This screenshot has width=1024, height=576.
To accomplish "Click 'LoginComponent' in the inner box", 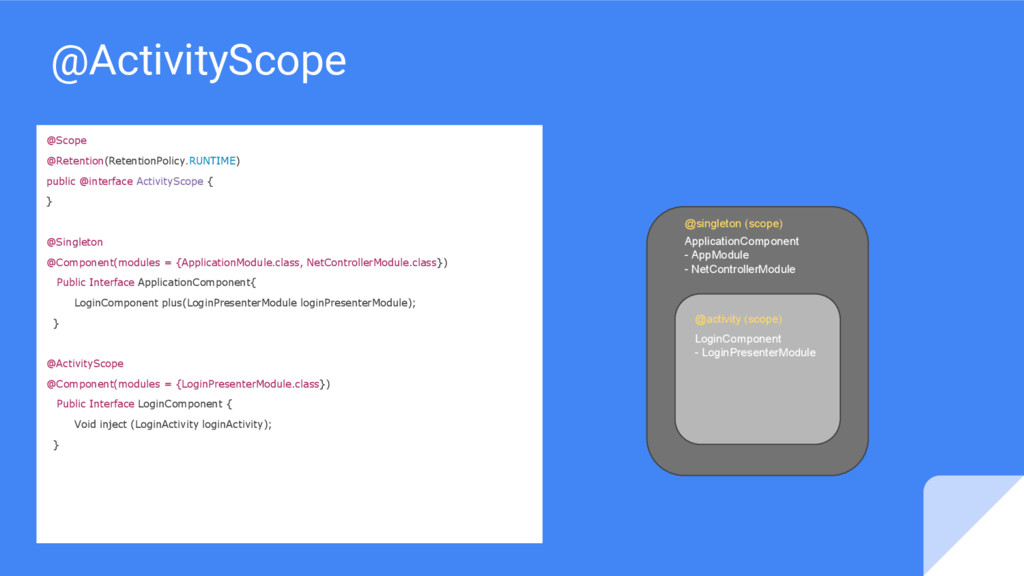I will [x=737, y=339].
